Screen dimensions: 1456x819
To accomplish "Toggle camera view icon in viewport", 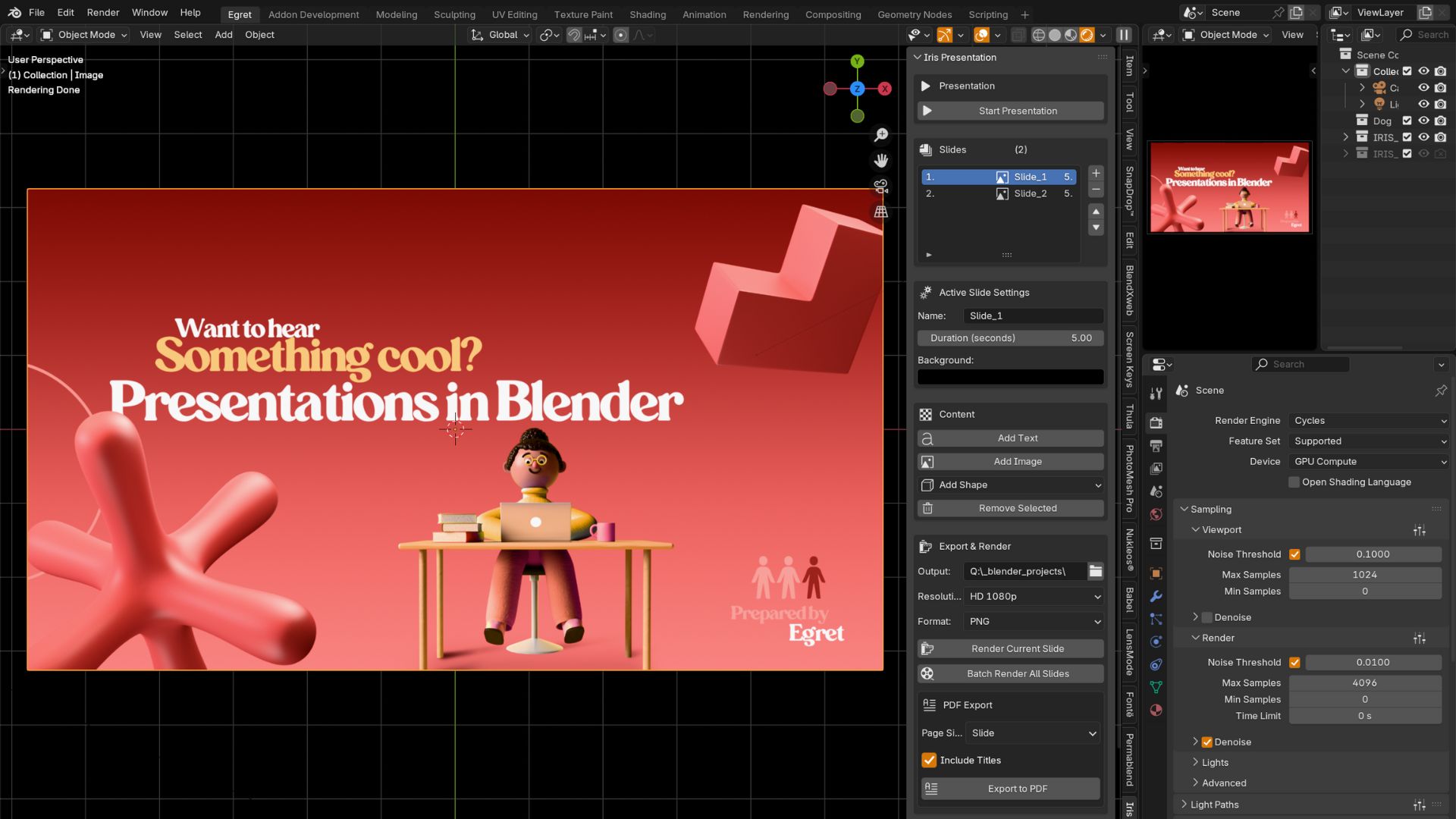I will coord(880,187).
